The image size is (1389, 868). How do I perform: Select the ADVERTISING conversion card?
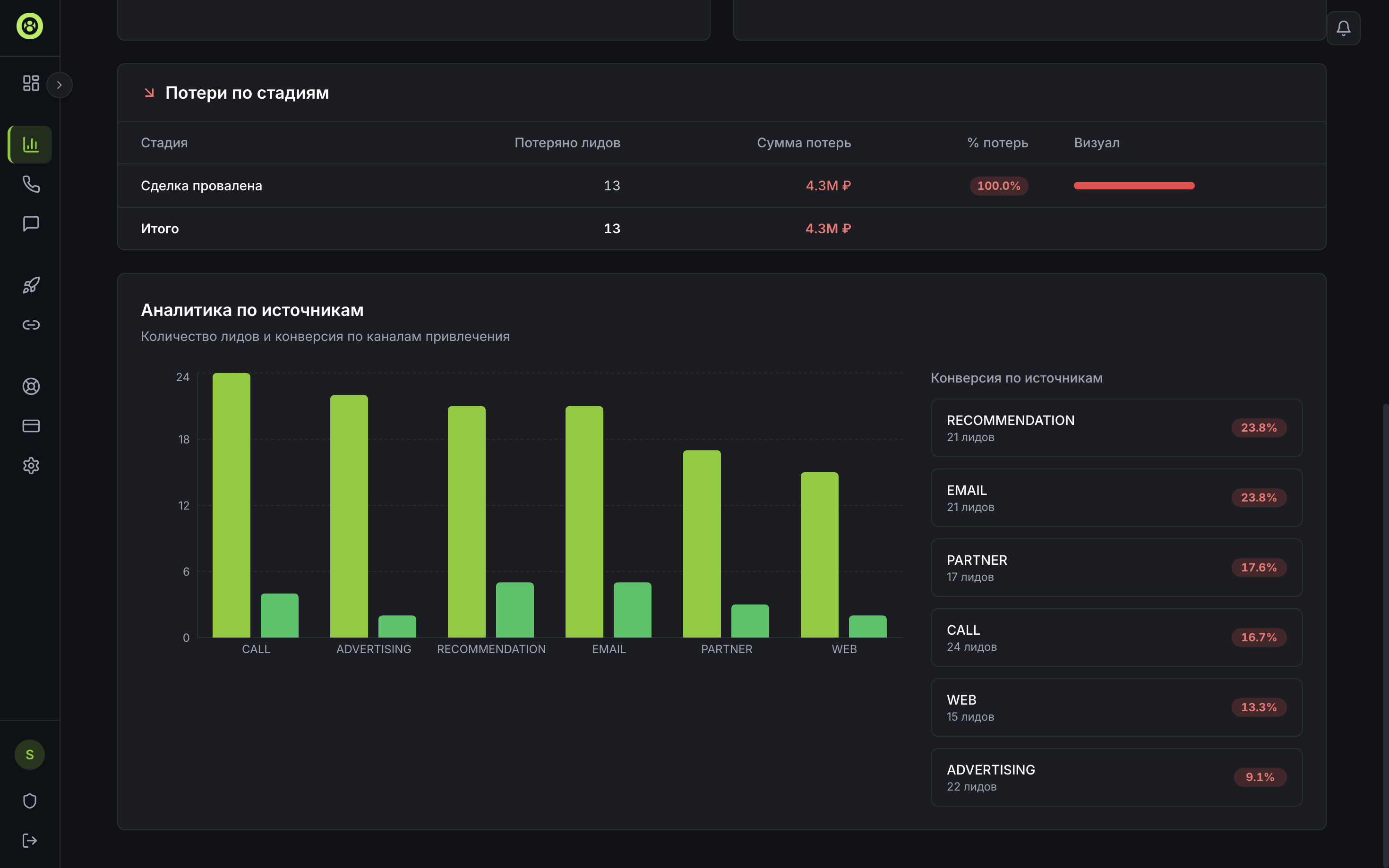click(1115, 777)
